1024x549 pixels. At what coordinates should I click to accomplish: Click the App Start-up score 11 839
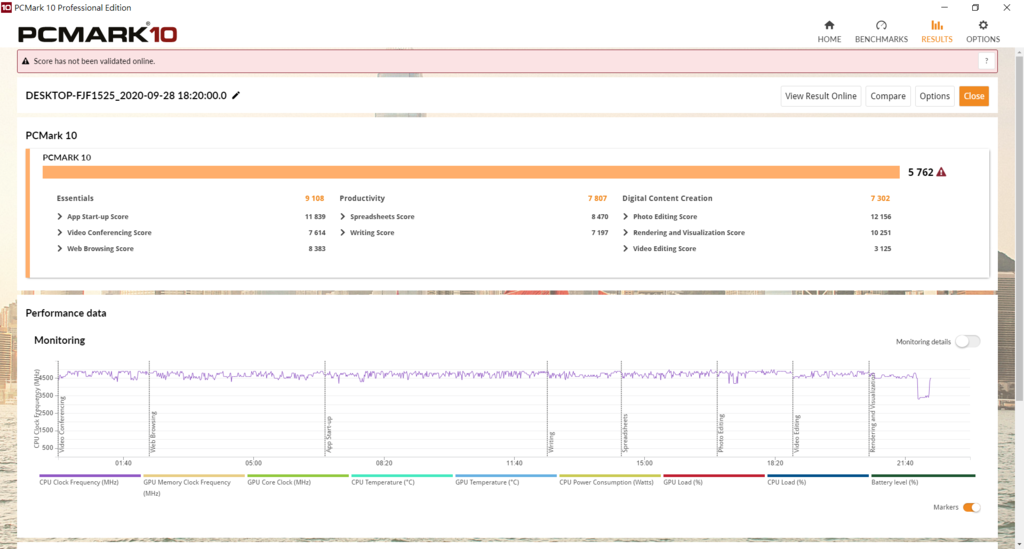[315, 217]
